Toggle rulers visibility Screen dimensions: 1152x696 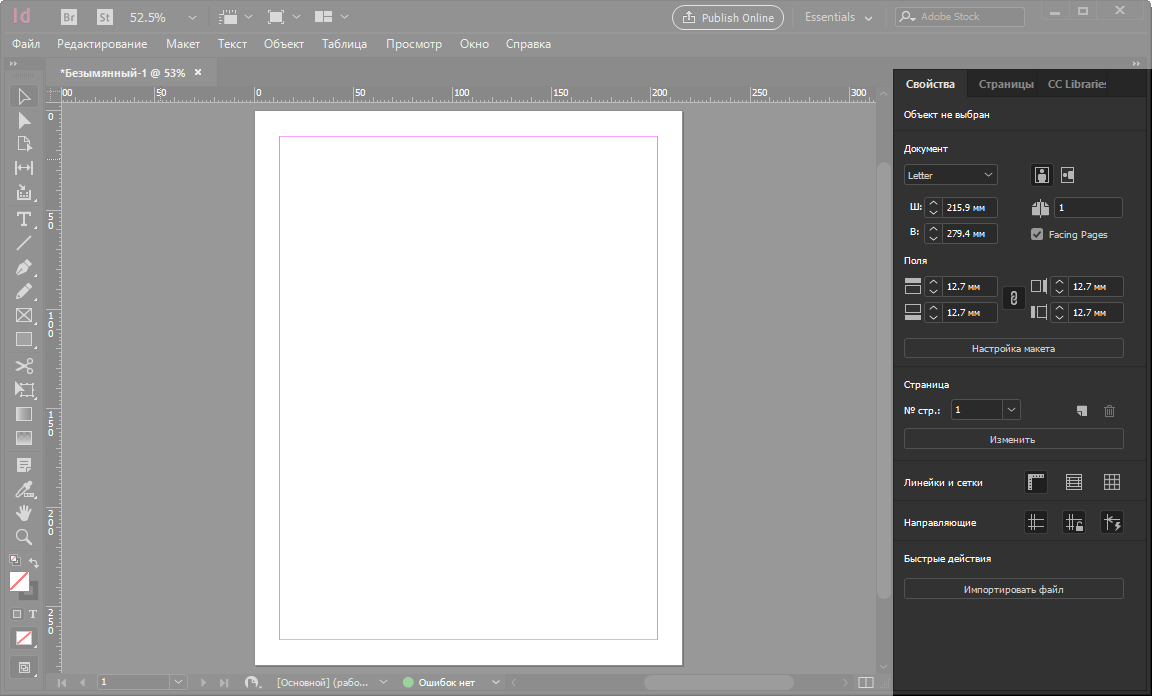1036,482
